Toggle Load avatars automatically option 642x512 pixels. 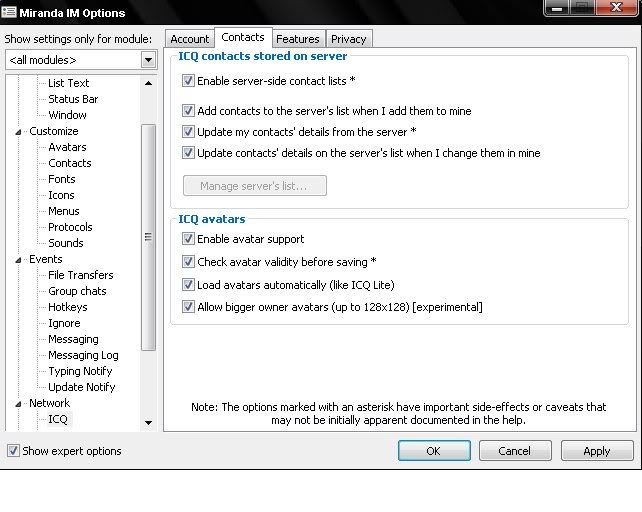click(188, 284)
